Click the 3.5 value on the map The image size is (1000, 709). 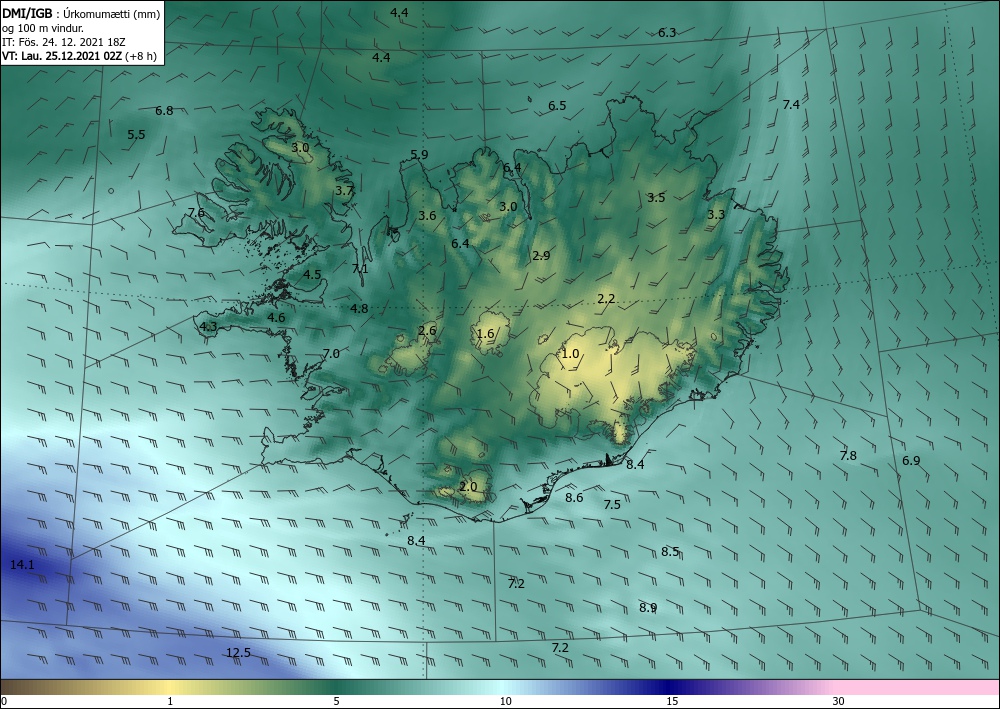coord(656,198)
